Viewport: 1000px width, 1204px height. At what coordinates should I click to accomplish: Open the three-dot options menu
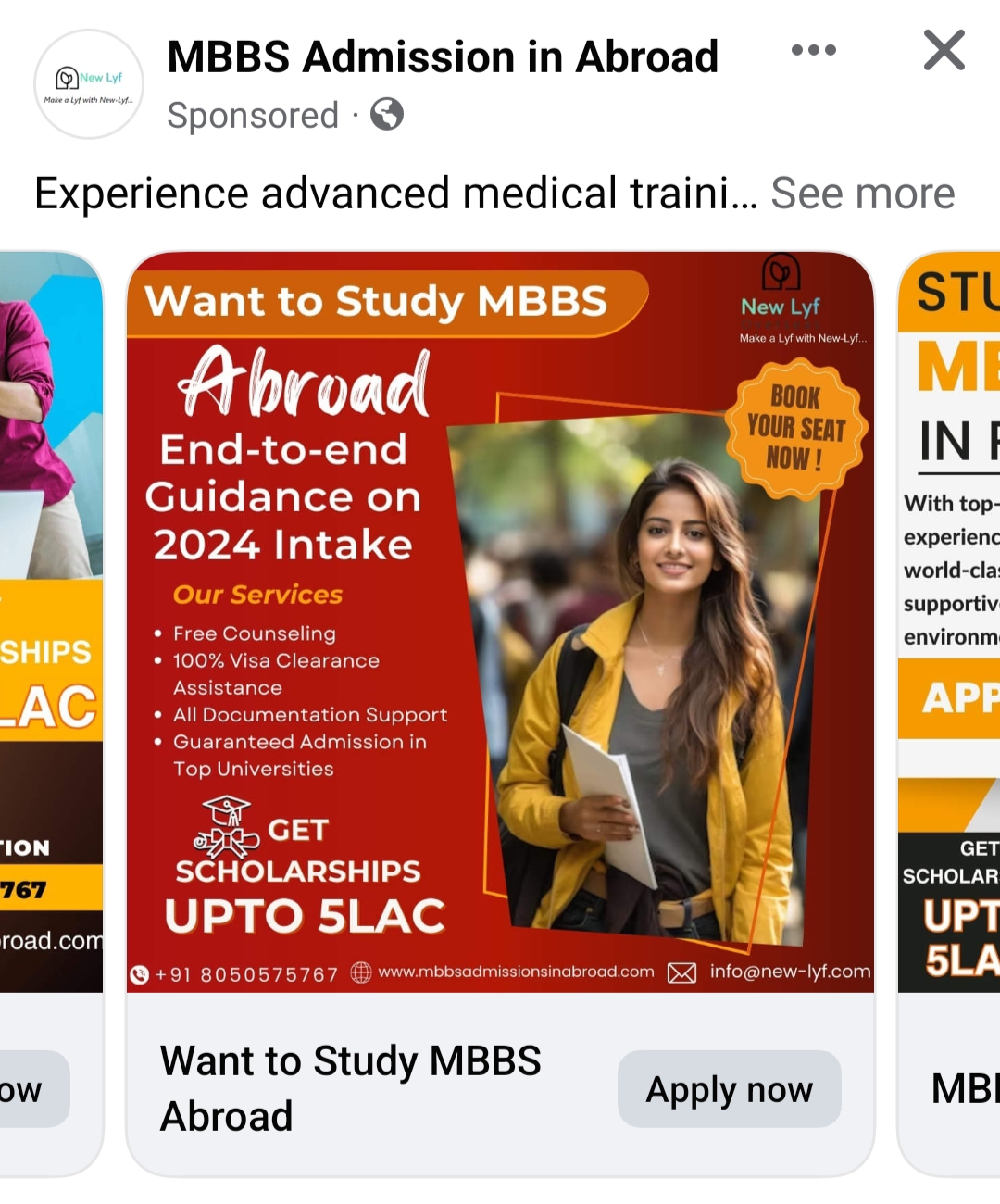pyautogui.click(x=814, y=50)
